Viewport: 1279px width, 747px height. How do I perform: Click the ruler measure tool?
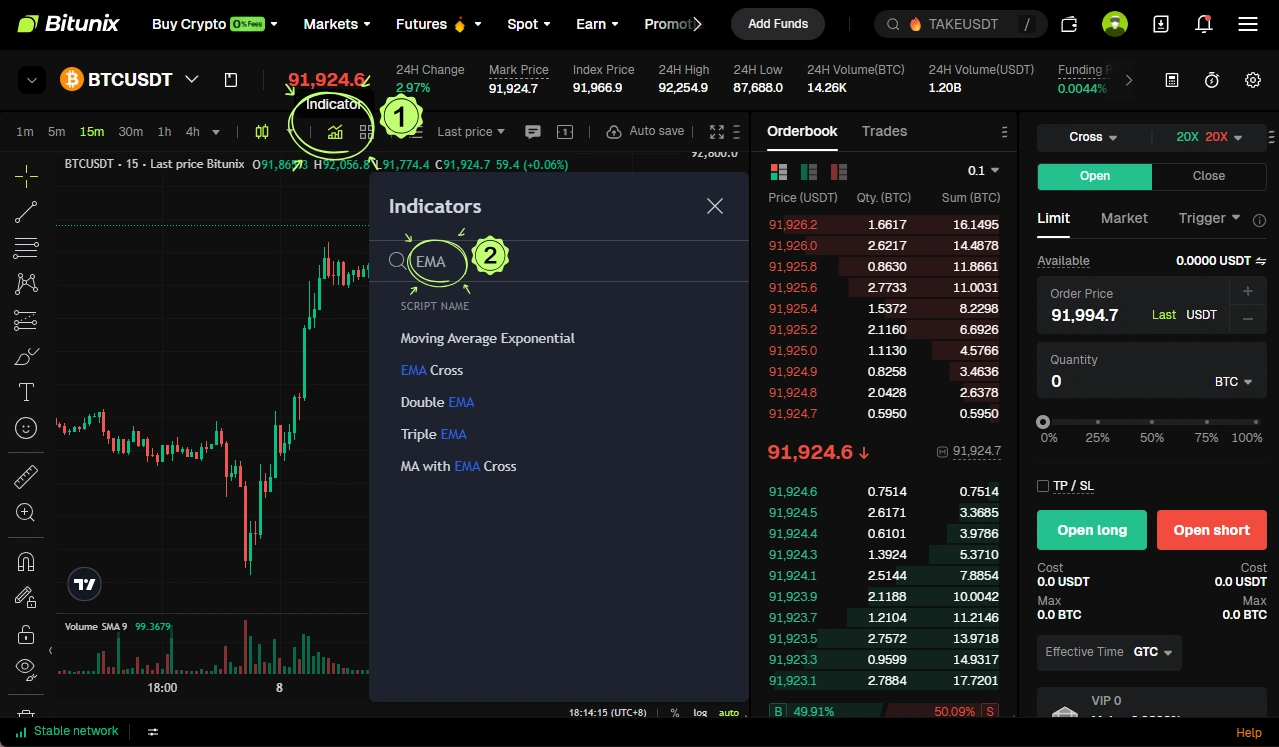[26, 477]
